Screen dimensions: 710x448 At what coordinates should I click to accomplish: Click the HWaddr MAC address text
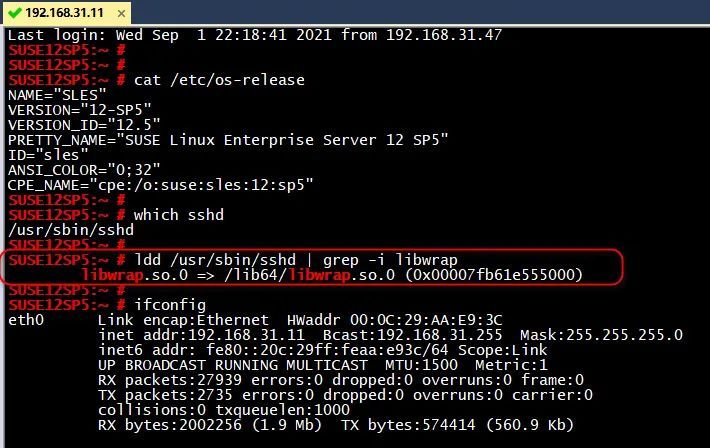tap(394, 320)
